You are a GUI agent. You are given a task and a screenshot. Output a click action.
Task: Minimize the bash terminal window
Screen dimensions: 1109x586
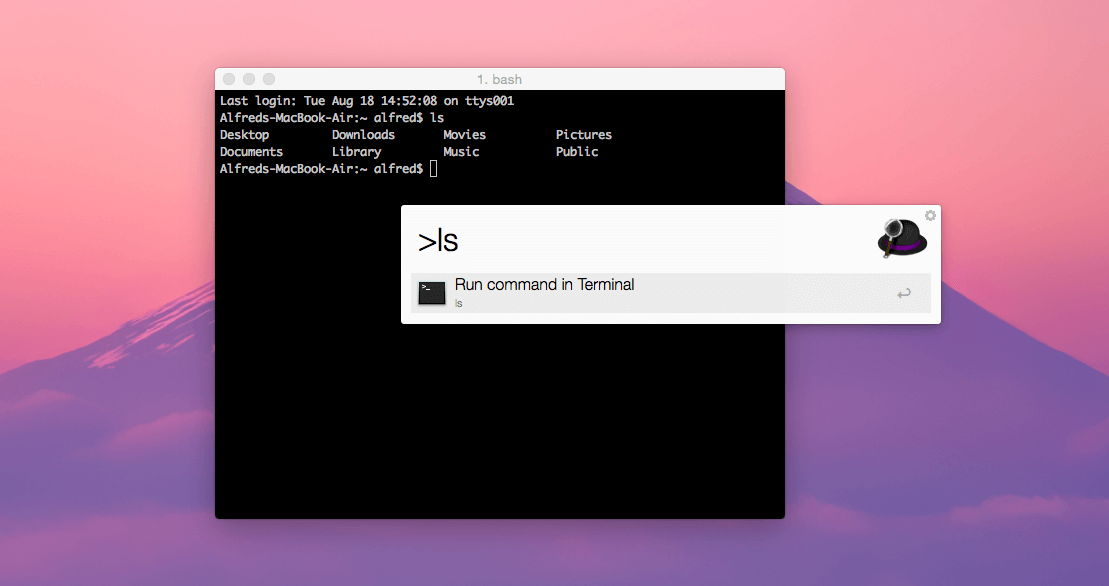coord(249,79)
